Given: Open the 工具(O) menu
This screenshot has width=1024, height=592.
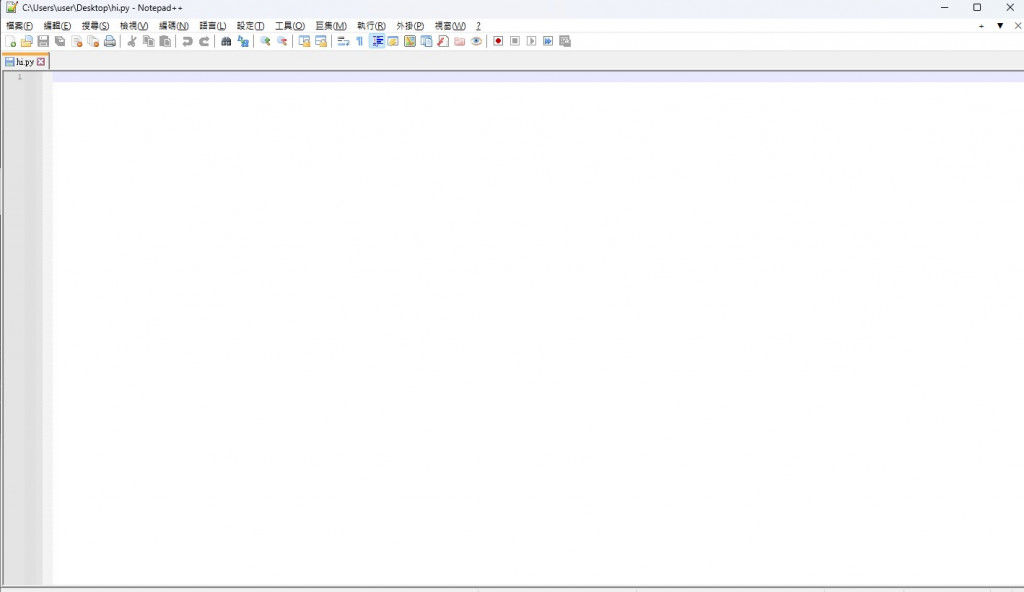Looking at the screenshot, I should tap(290, 26).
